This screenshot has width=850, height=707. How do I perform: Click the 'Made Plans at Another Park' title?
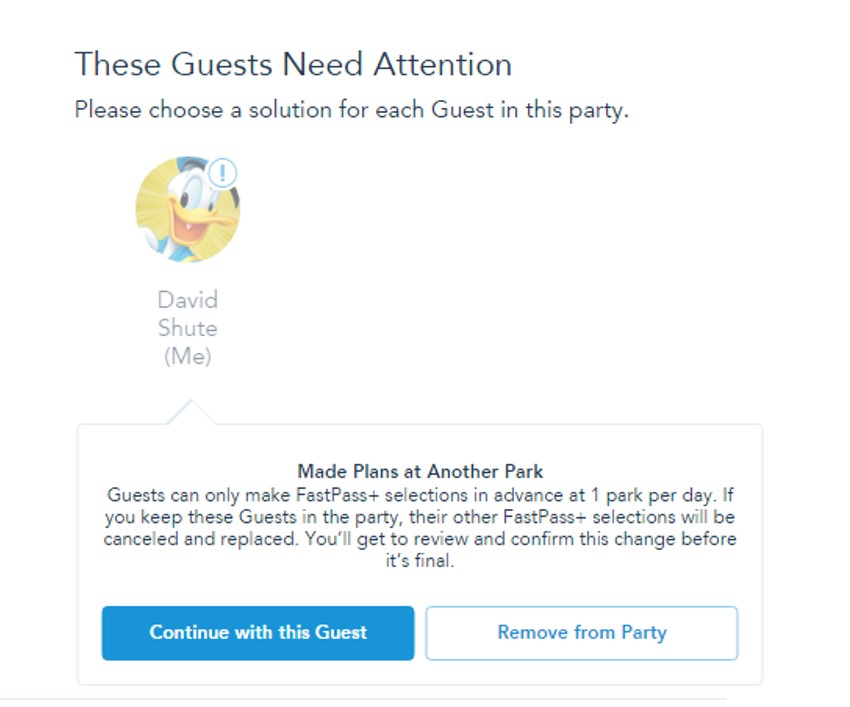coord(420,471)
